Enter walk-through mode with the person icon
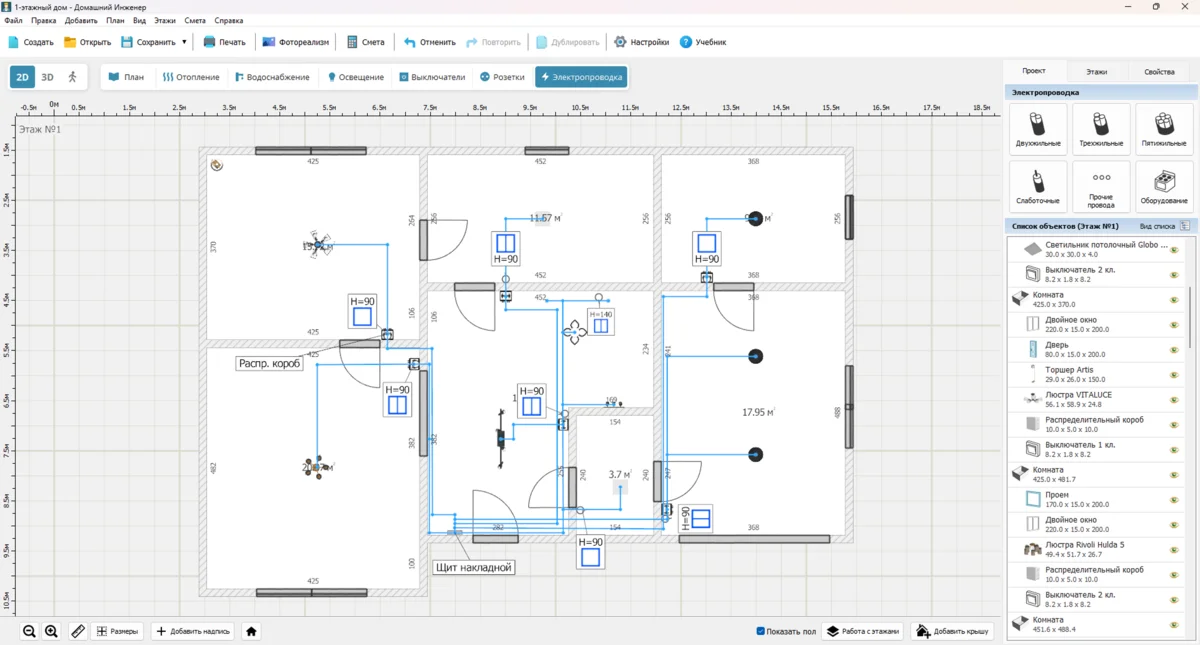Viewport: 1200px width, 645px height. tap(72, 77)
